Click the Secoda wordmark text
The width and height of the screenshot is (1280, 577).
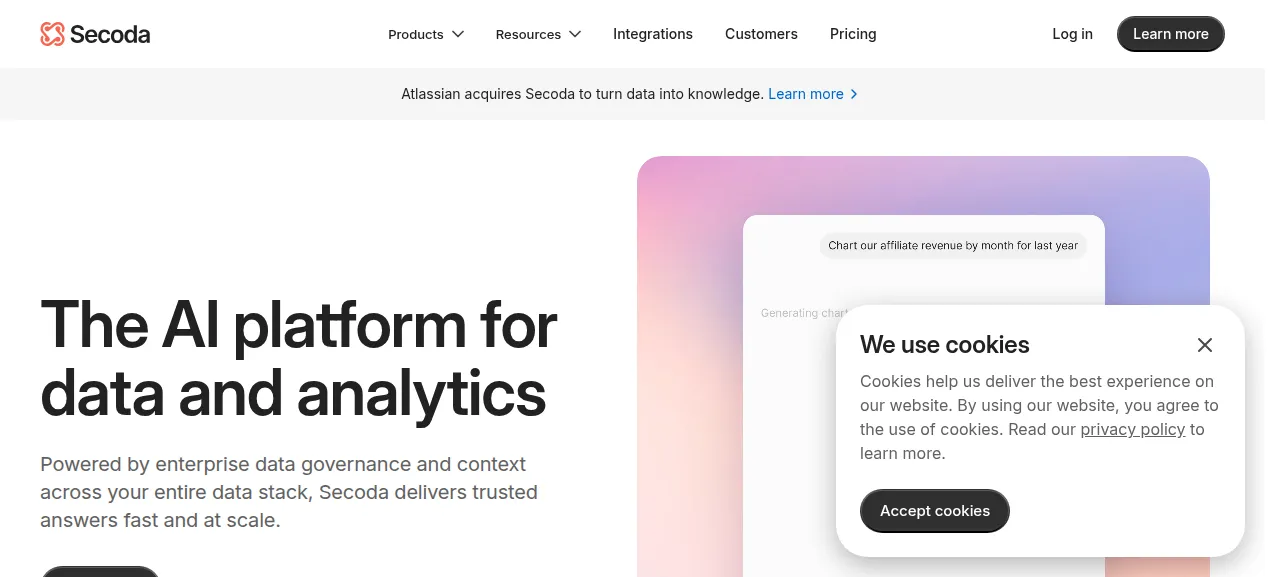coord(110,34)
